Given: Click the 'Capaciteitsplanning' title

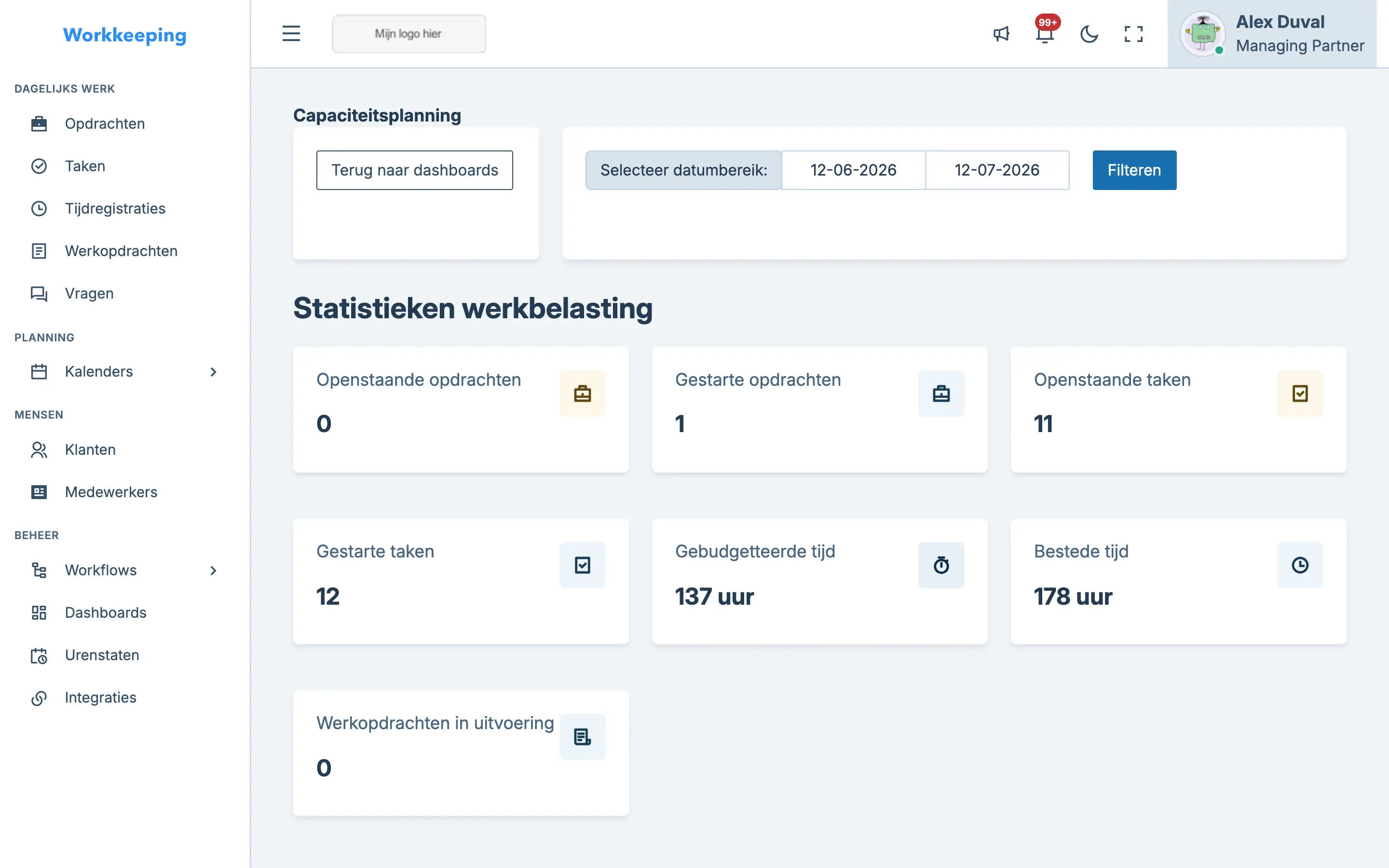Looking at the screenshot, I should tap(377, 115).
